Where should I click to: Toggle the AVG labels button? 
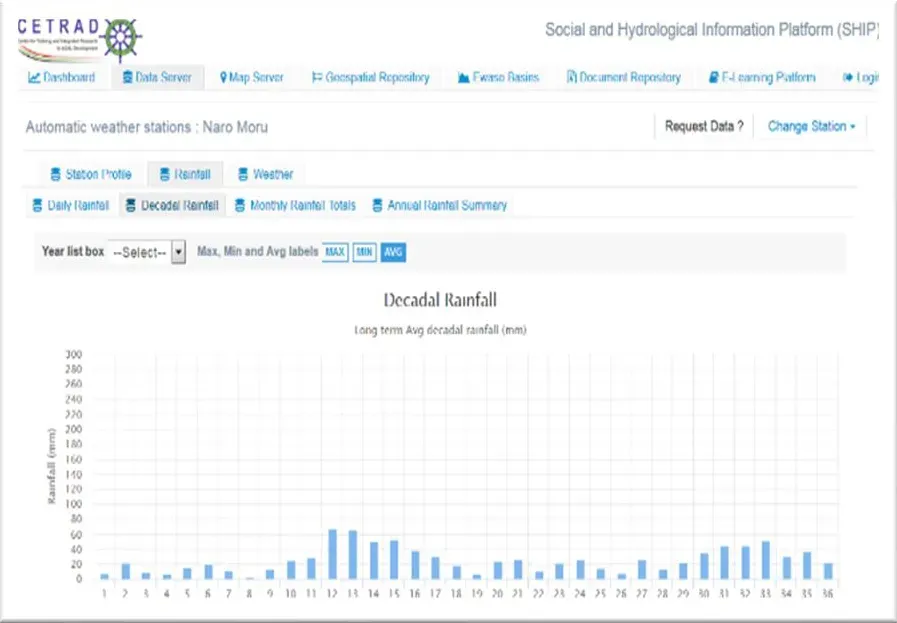click(393, 252)
